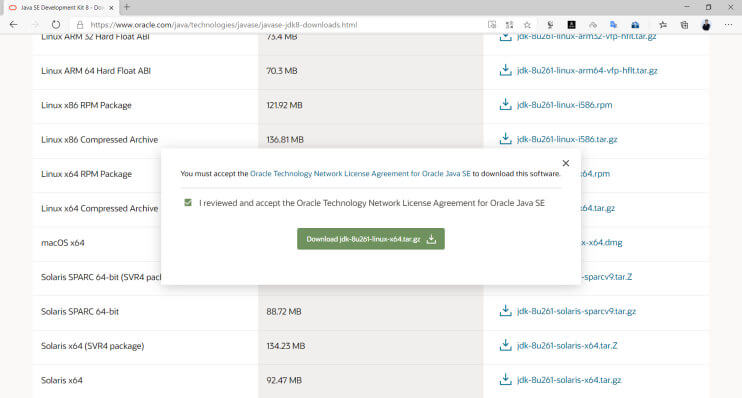Download jdk-8u261-linux-i586.tar.gz link
This screenshot has width=742, height=398.
pyautogui.click(x=567, y=139)
